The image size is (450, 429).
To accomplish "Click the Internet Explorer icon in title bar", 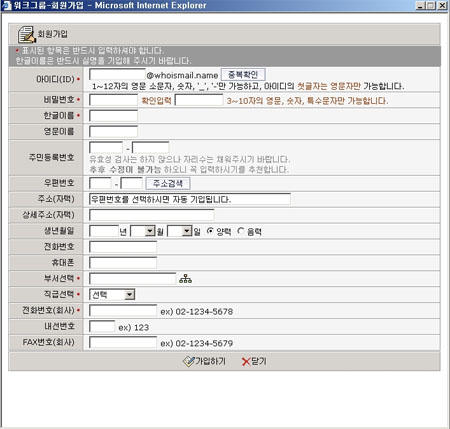I will pos(6,6).
